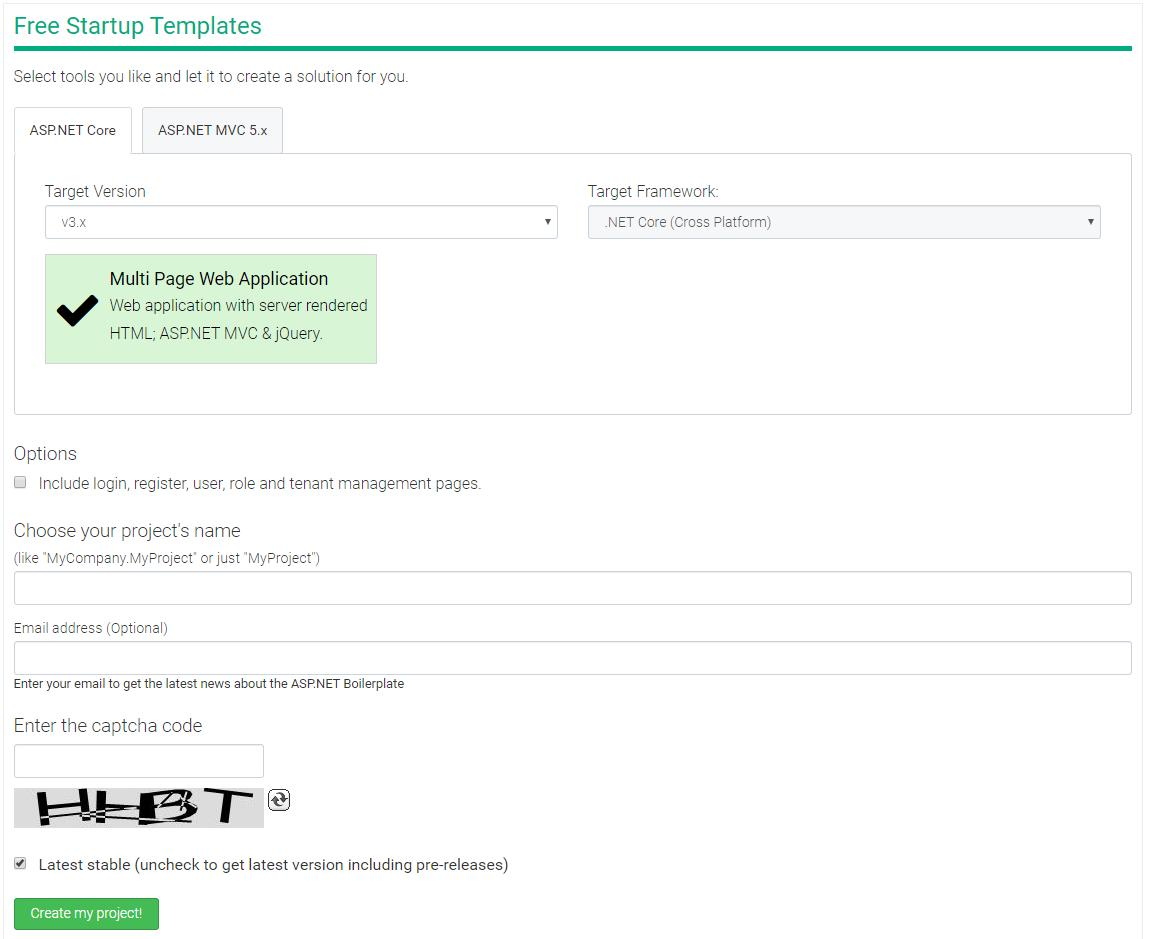Click the 'Include login, register, user' label
The image size is (1153, 939).
pos(260,484)
